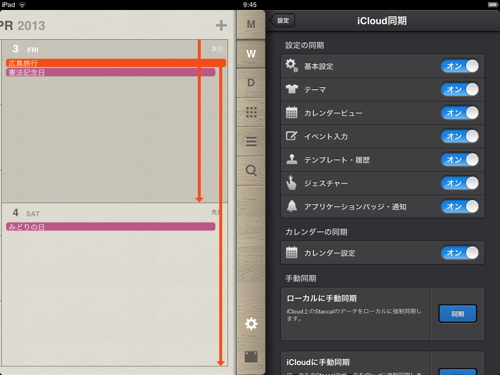
Task: Go back using the 設定 button
Action: pos(282,21)
